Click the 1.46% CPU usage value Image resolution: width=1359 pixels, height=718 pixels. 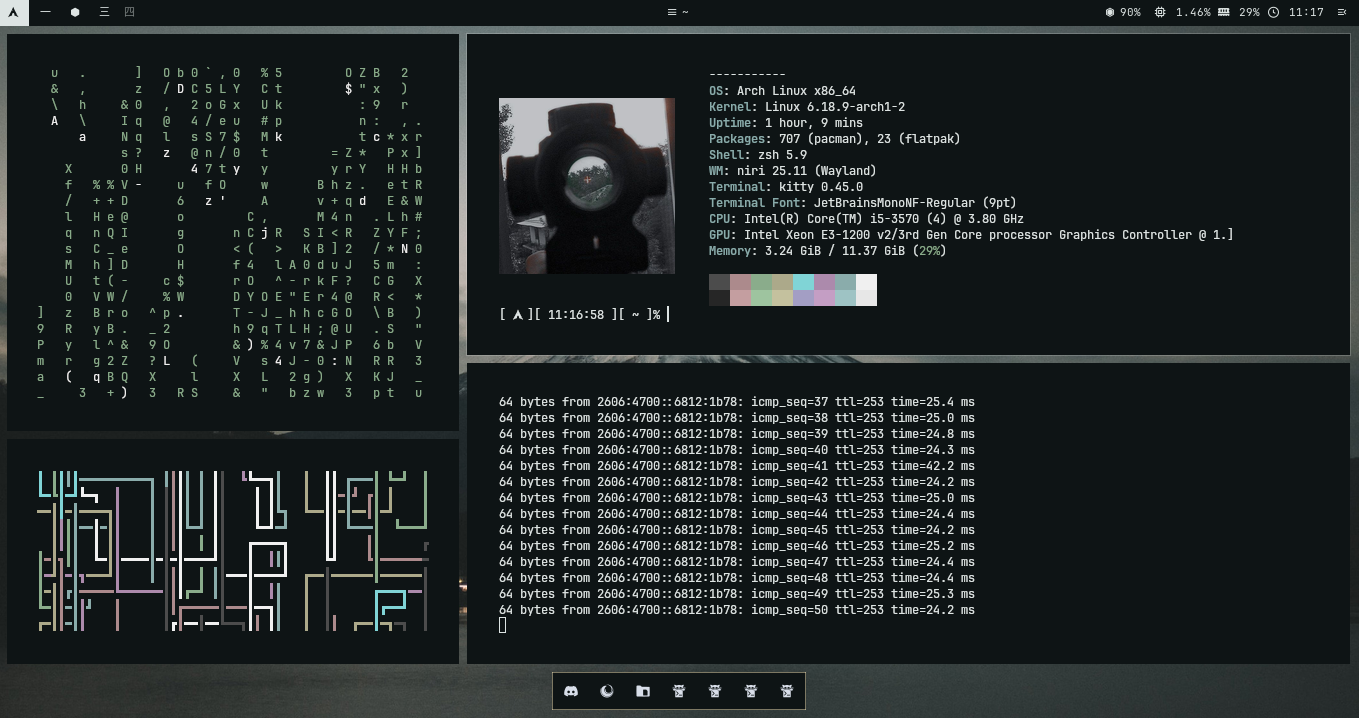(1193, 12)
